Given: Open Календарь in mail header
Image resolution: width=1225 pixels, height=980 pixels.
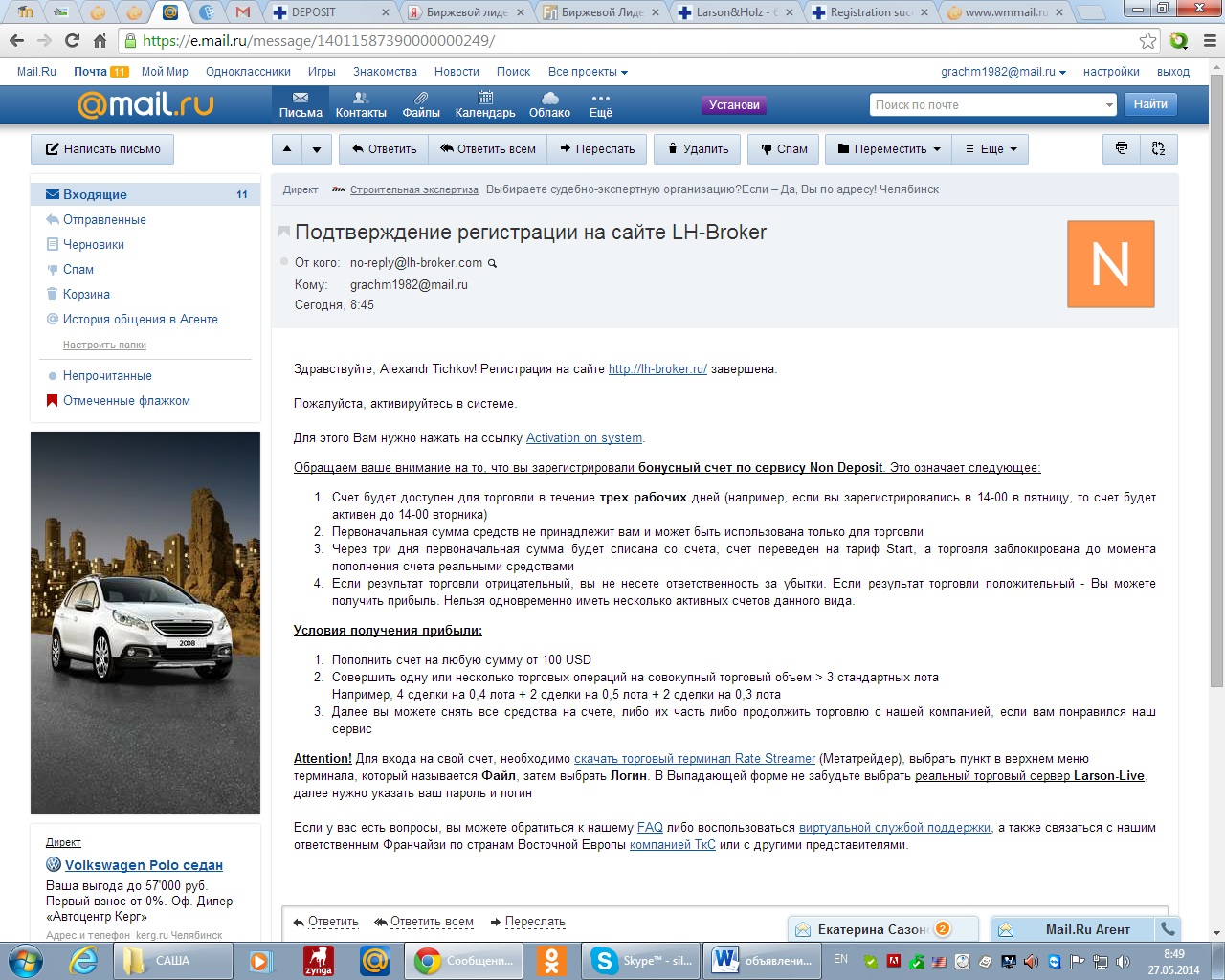Looking at the screenshot, I should (485, 104).
